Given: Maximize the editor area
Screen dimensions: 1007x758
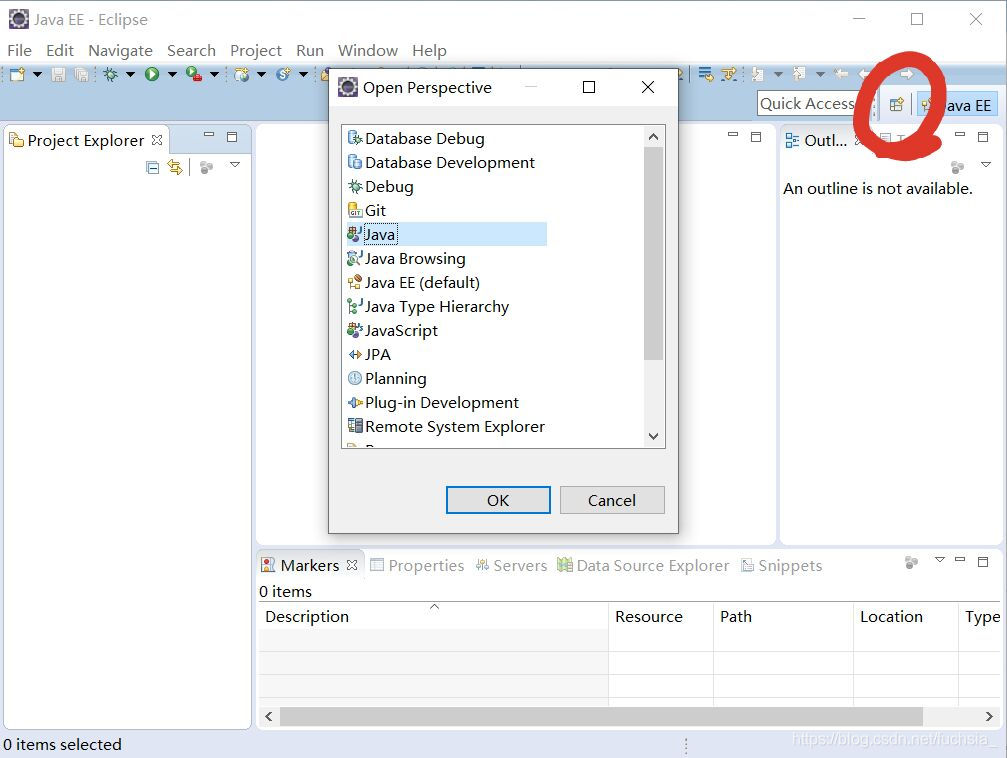Looking at the screenshot, I should click(x=756, y=137).
